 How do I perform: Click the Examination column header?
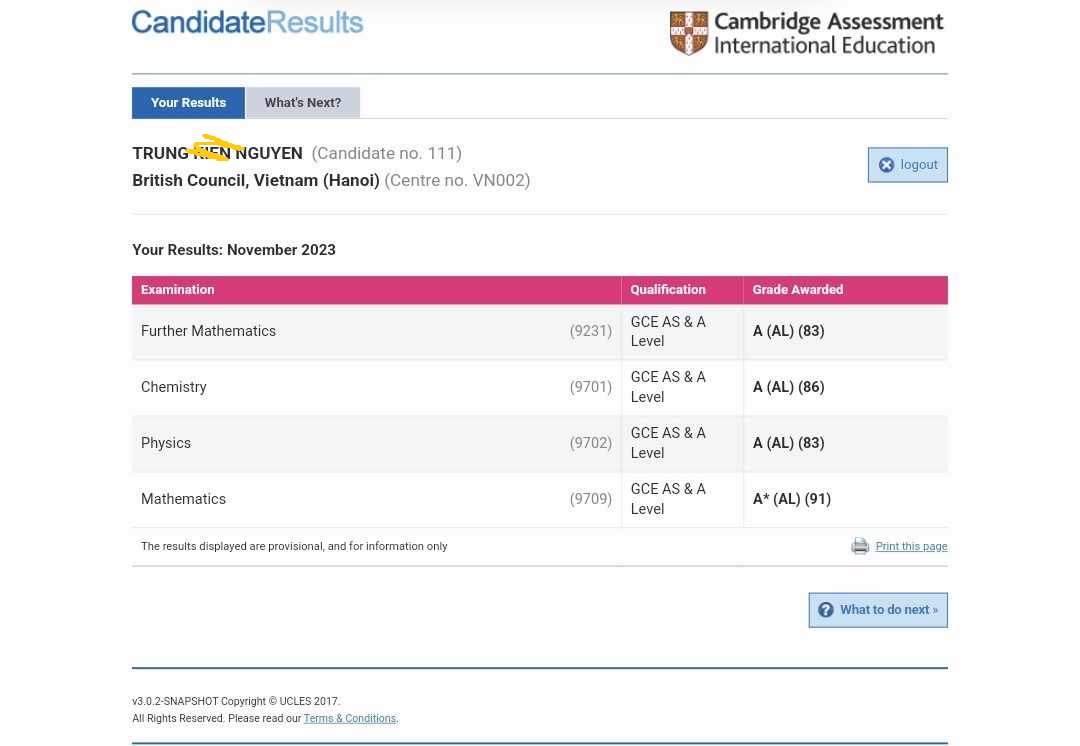(x=178, y=290)
